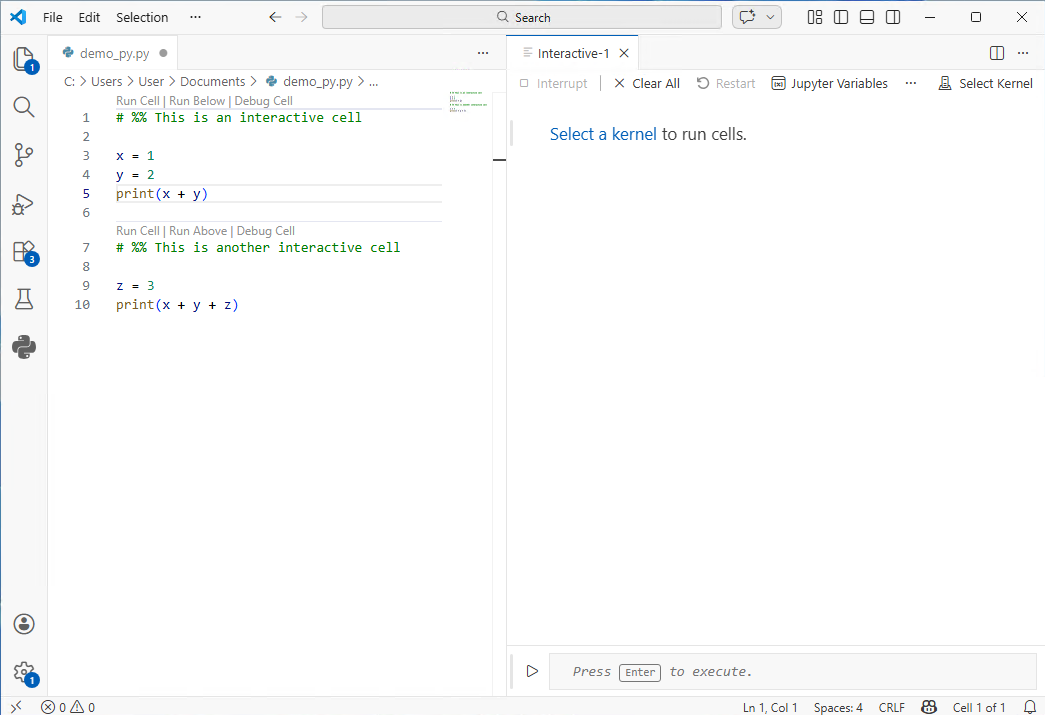Image resolution: width=1045 pixels, height=715 pixels.
Task: Open the Testing beaker view
Action: click(x=24, y=299)
